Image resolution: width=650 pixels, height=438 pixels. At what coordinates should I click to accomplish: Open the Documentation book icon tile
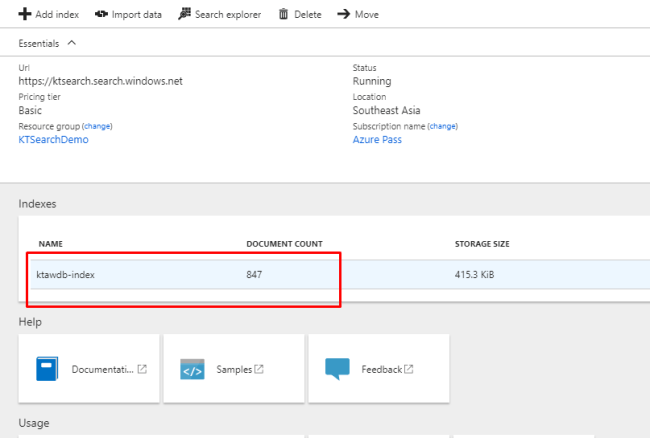pos(48,369)
